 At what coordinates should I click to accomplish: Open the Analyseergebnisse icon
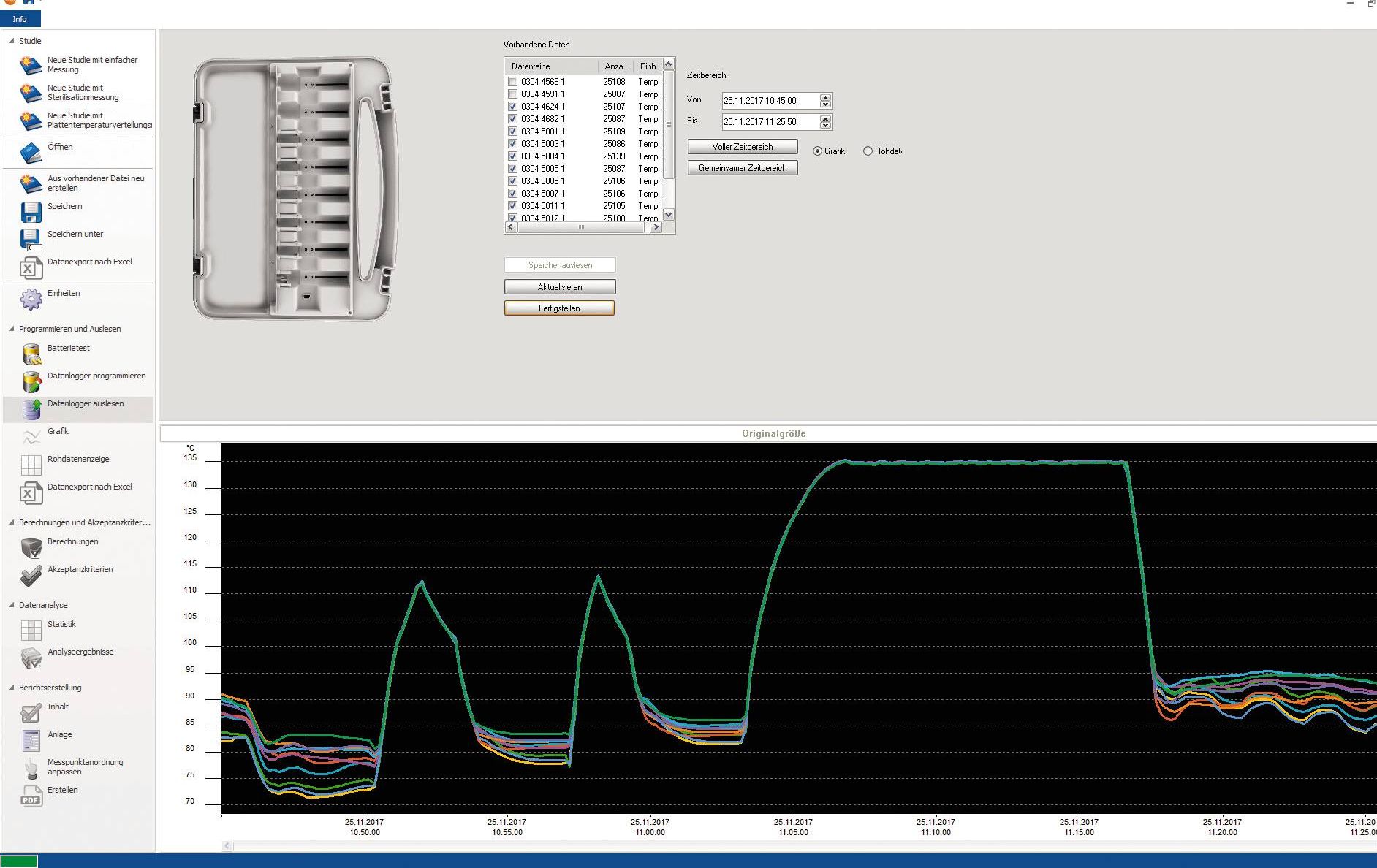tap(31, 658)
